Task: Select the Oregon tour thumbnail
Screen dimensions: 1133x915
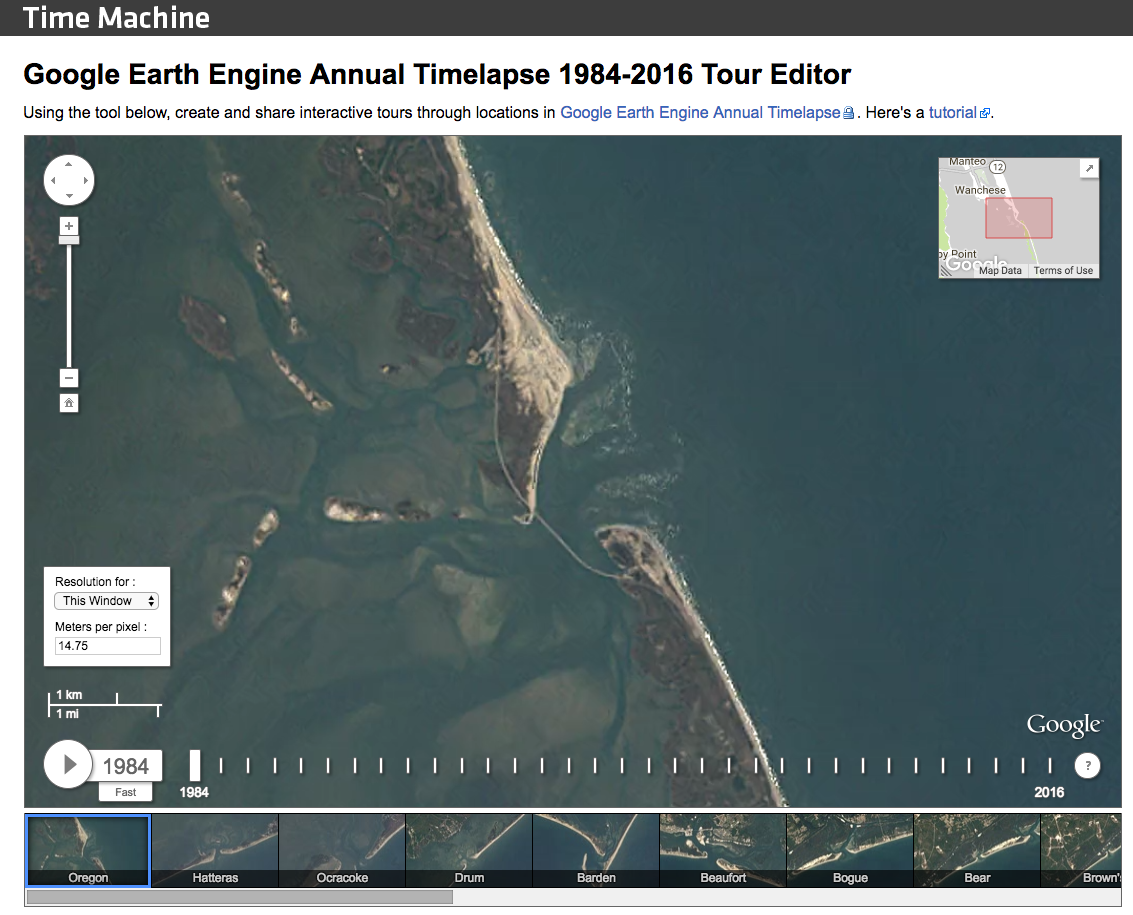Action: (88, 851)
